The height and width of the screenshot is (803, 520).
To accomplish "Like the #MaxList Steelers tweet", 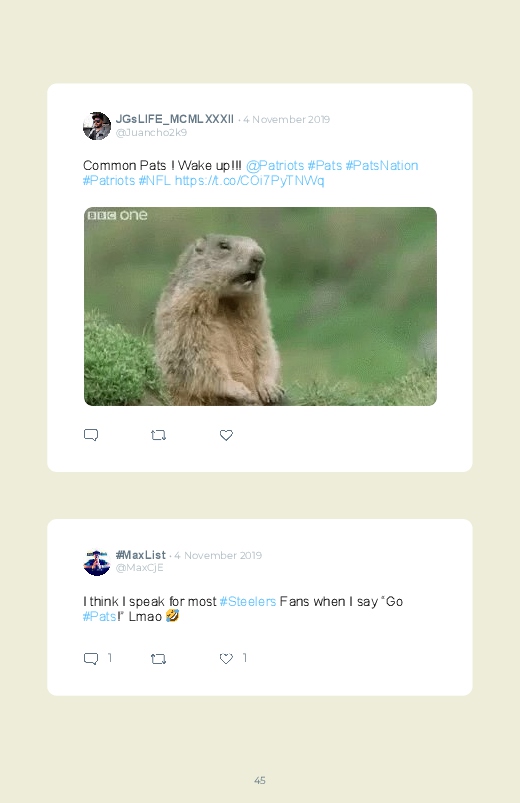I will [226, 659].
